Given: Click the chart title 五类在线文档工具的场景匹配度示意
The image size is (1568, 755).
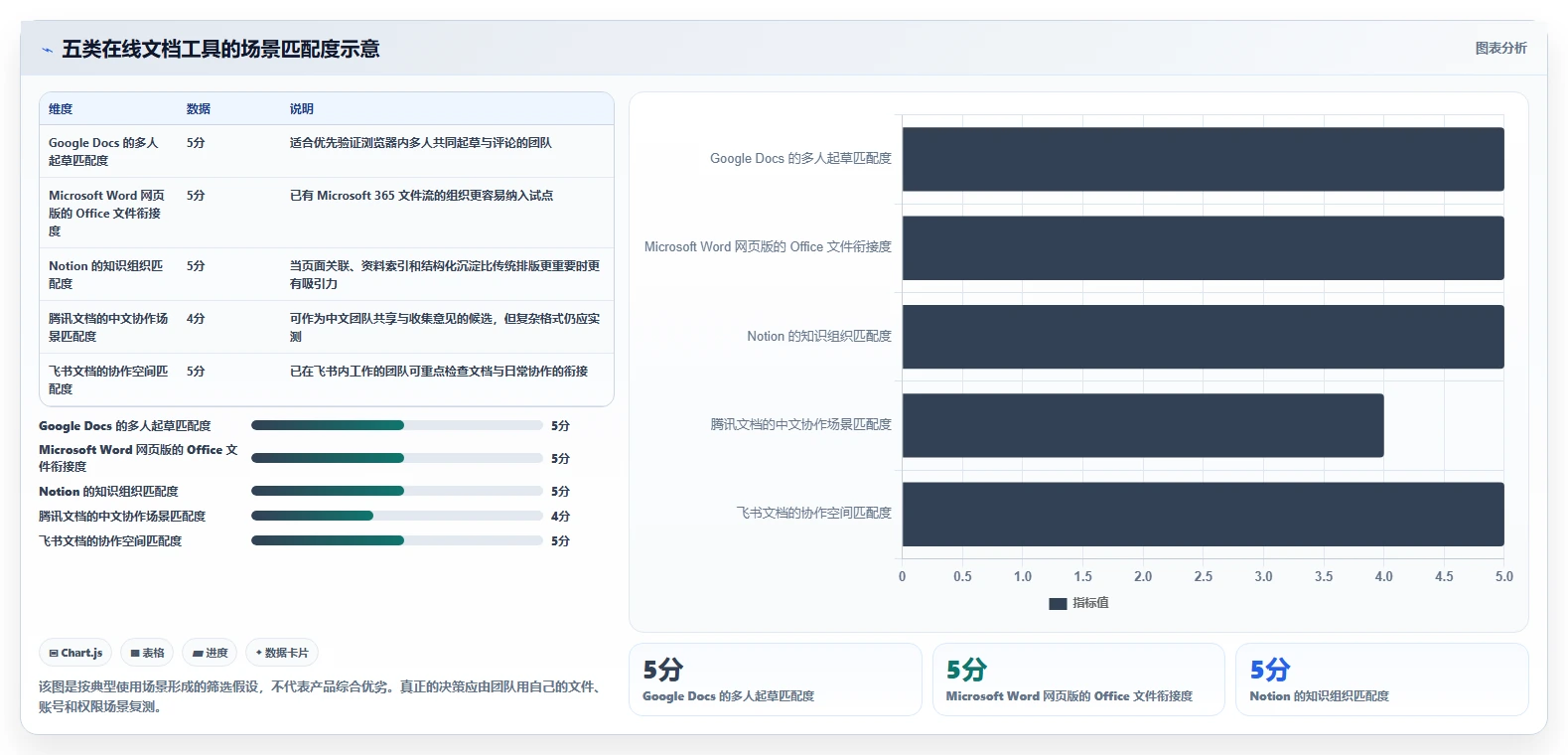Looking at the screenshot, I should 220,49.
